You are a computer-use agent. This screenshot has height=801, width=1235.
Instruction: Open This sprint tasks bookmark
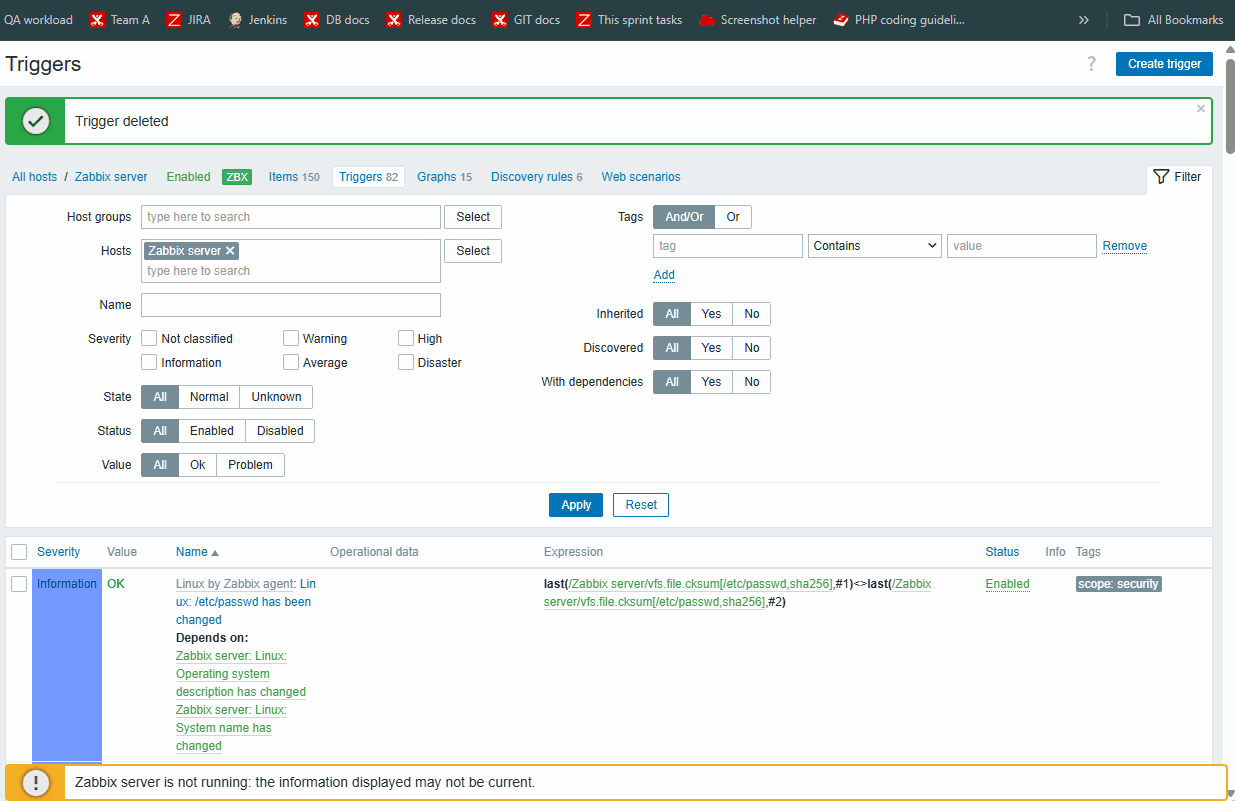coord(629,20)
